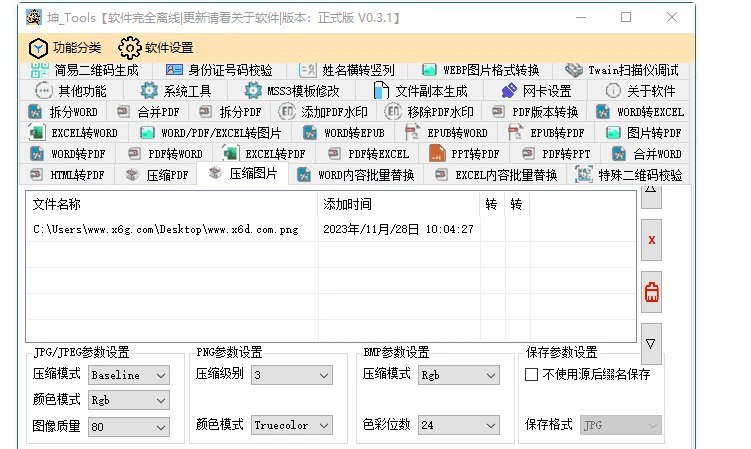Image resolution: width=751 pixels, height=449 pixels.
Task: Open the 色彩位数 24 dropdown
Action: 458,426
